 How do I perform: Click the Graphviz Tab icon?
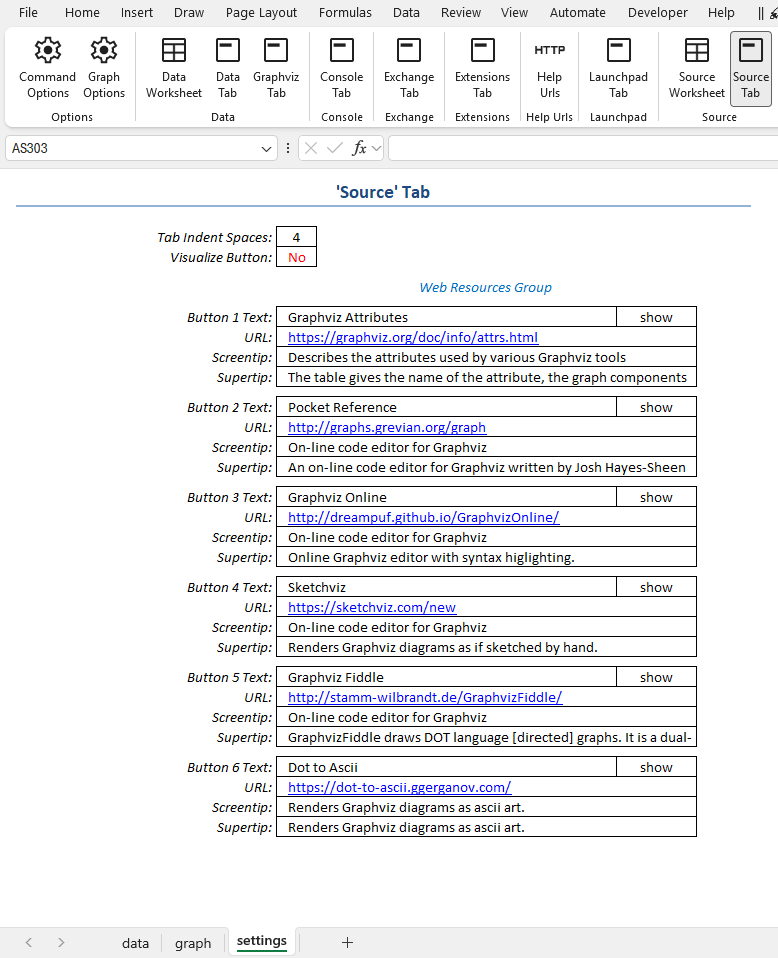(x=276, y=50)
